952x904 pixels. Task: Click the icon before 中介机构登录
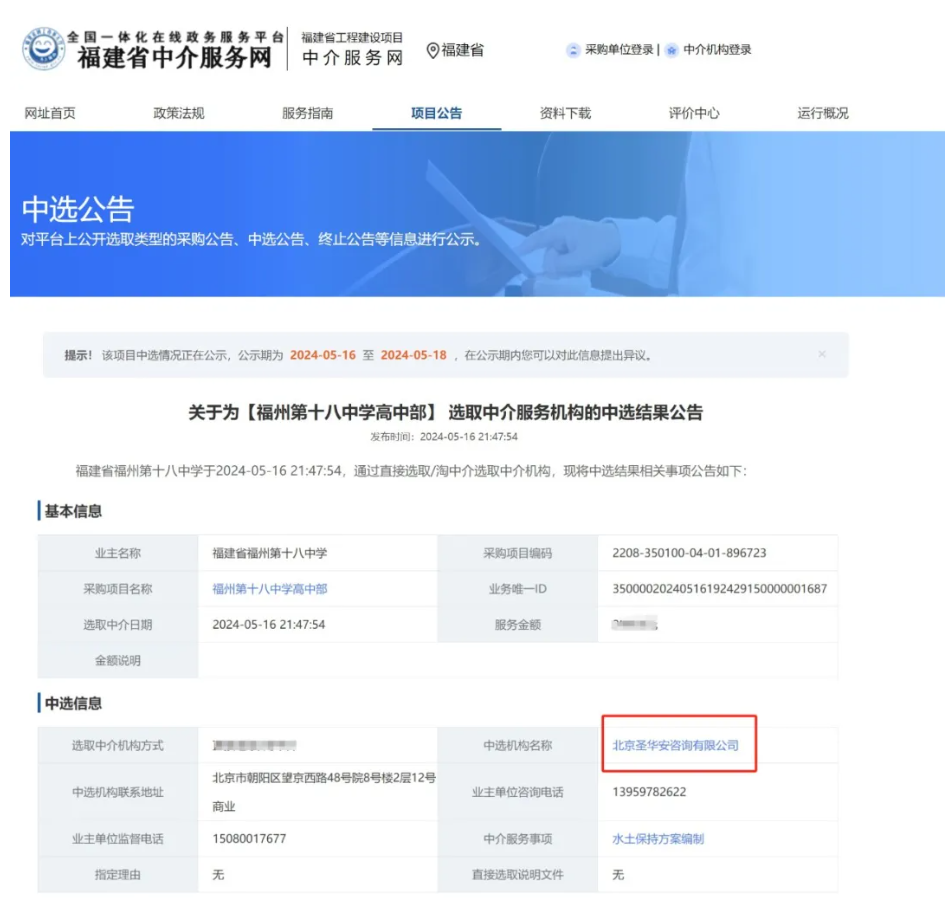click(x=672, y=50)
